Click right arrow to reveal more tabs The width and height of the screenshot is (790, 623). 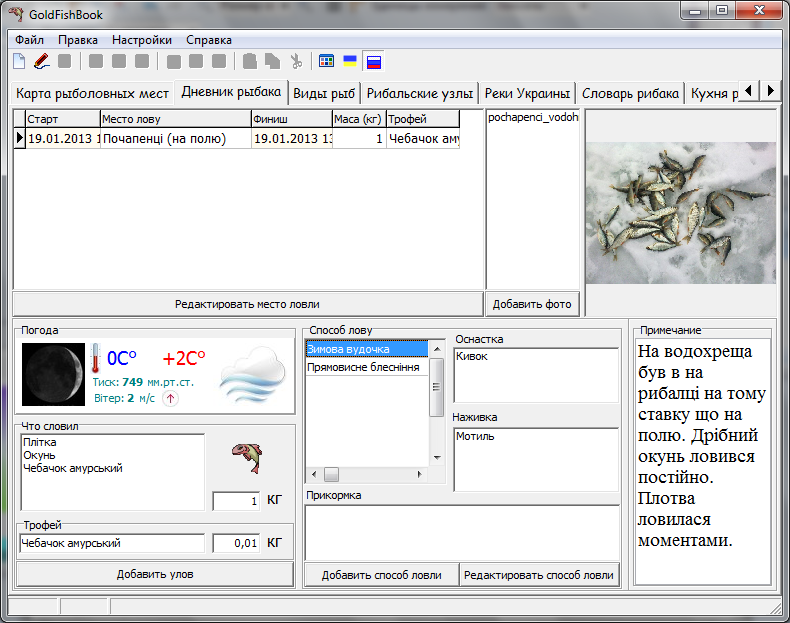click(x=770, y=91)
